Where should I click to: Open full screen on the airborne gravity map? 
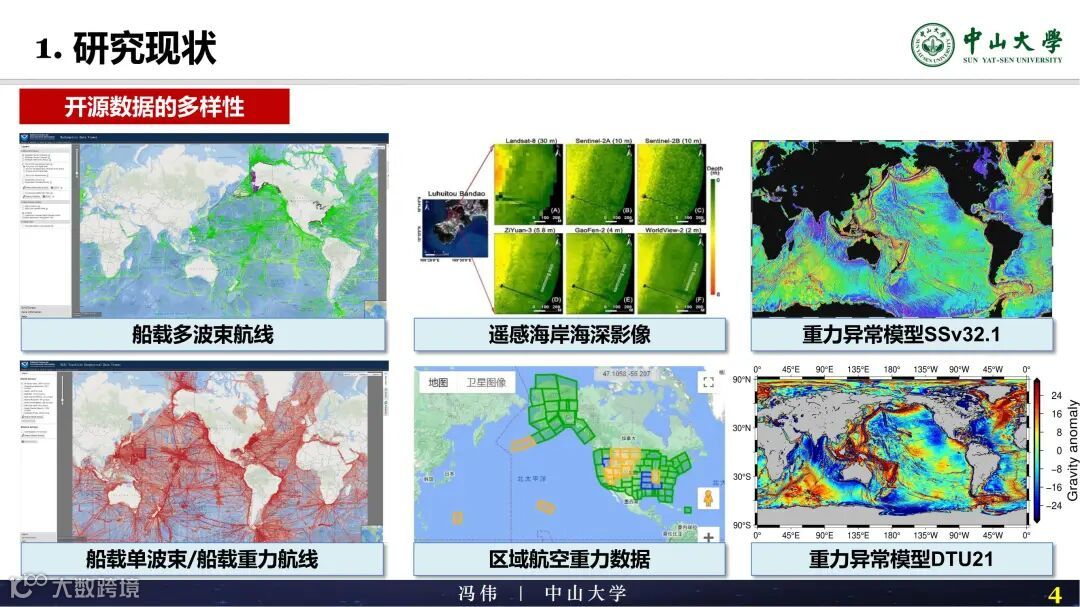708,382
